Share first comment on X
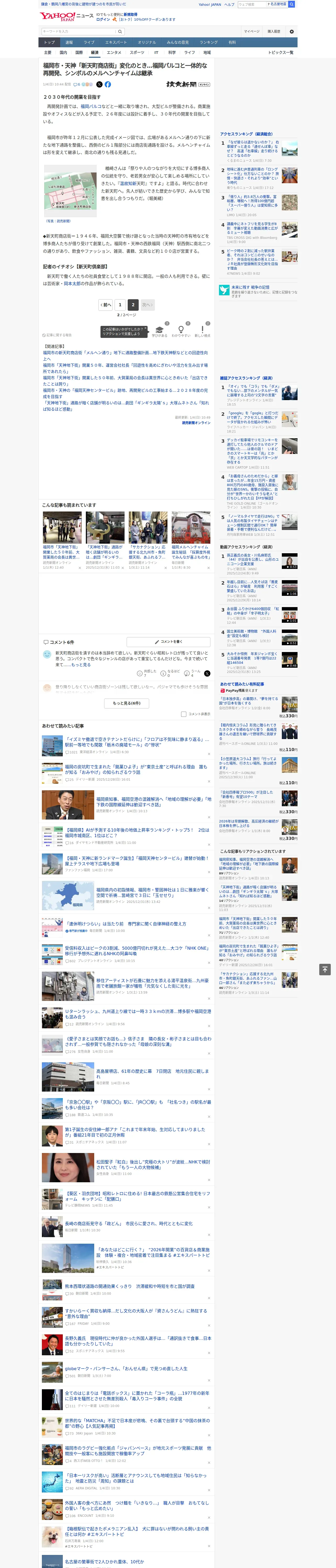Image resolution: width=336 pixels, height=1568 pixels. [207, 673]
